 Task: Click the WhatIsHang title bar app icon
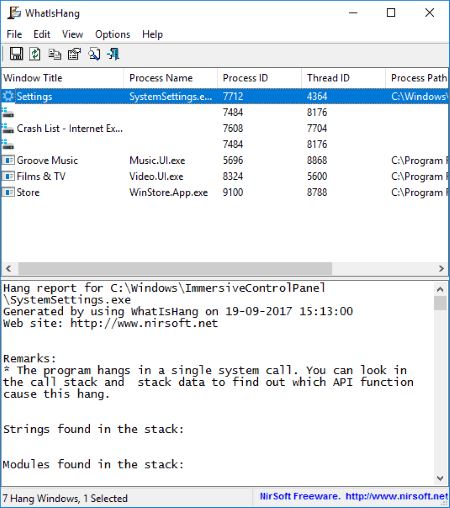(15, 13)
